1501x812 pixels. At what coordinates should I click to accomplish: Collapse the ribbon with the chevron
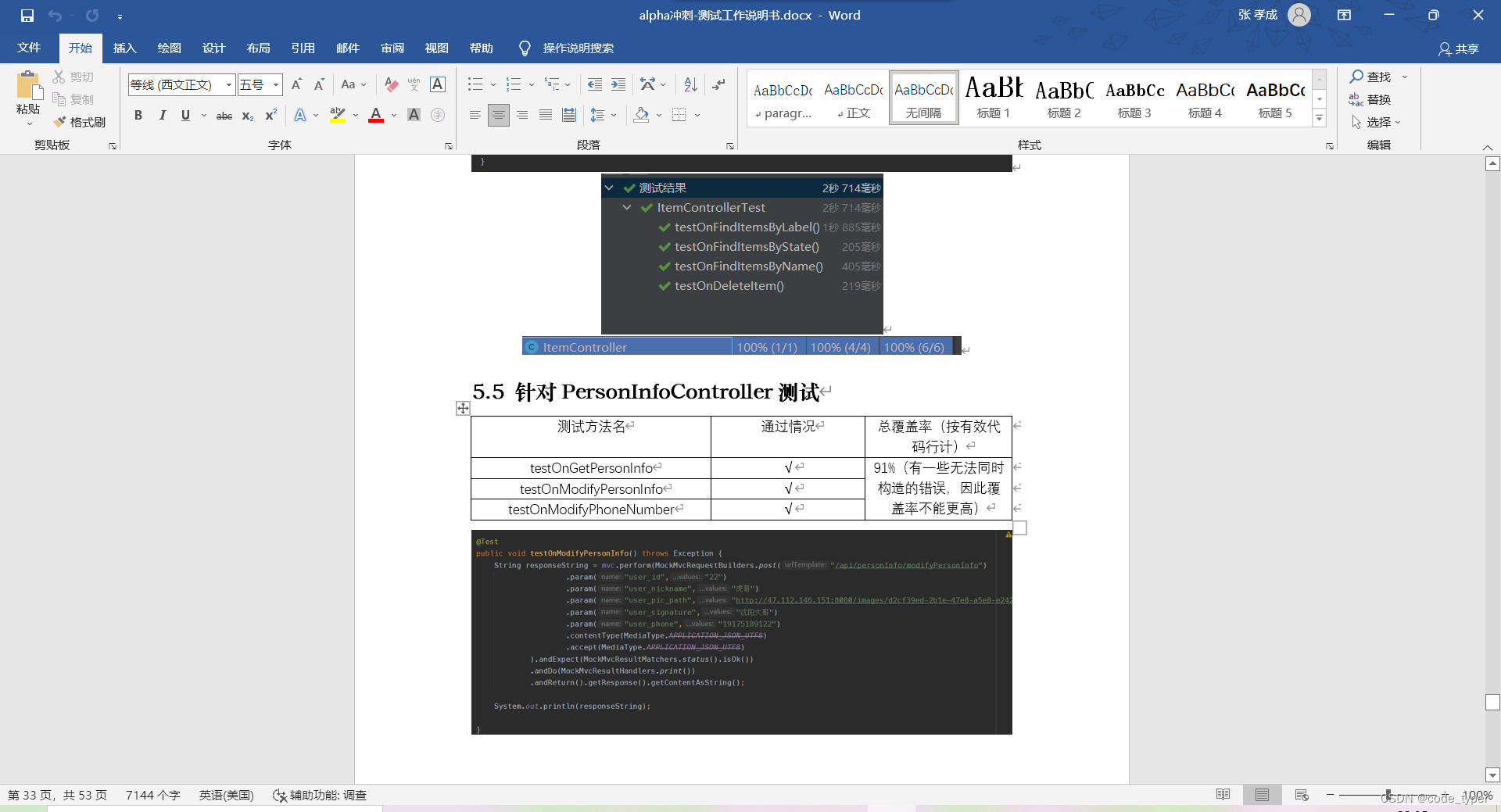[1488, 148]
